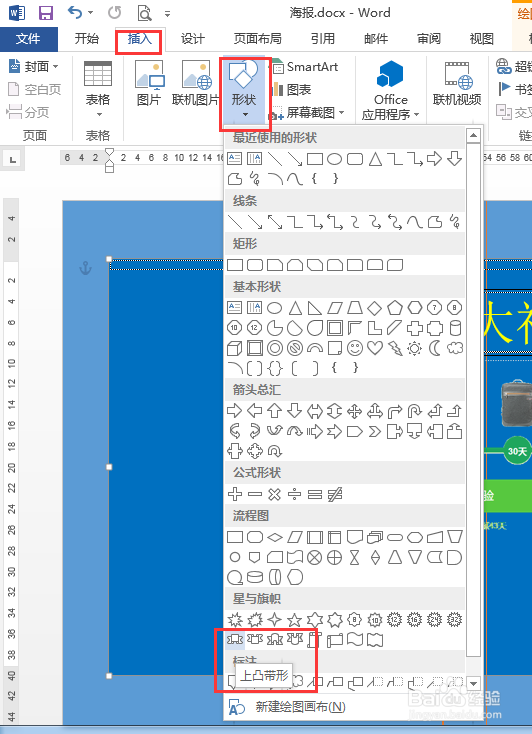Screen dimensions: 532x734
Task: Select the not-equal sign in 公式形状
Action: 335,494
